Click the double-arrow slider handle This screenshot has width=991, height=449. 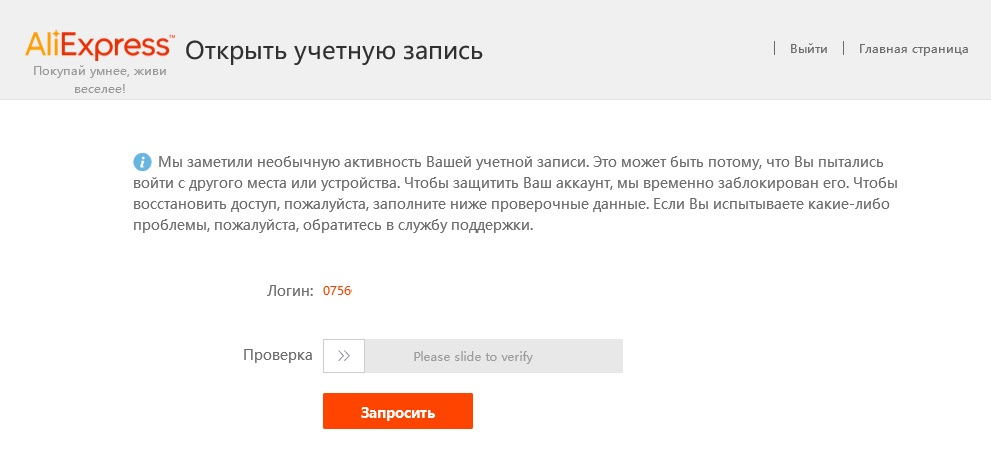click(344, 356)
